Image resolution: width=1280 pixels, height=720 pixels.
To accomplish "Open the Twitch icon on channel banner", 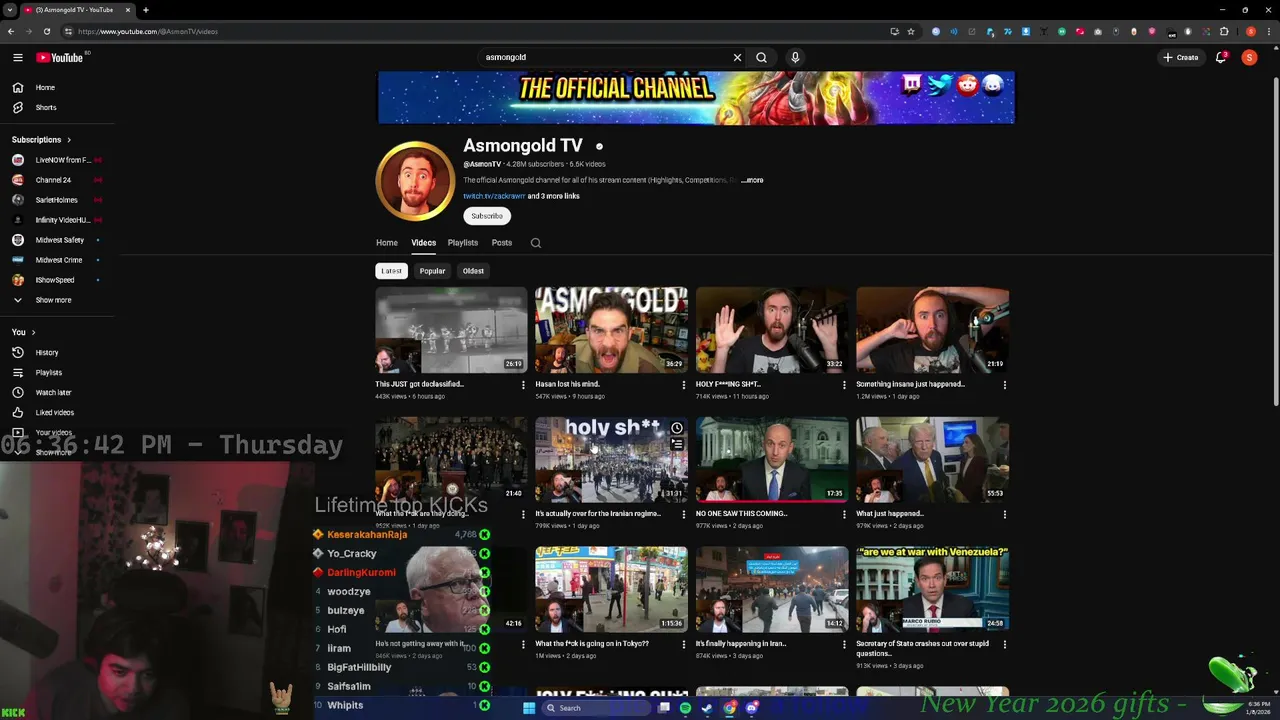I will pos(911,84).
